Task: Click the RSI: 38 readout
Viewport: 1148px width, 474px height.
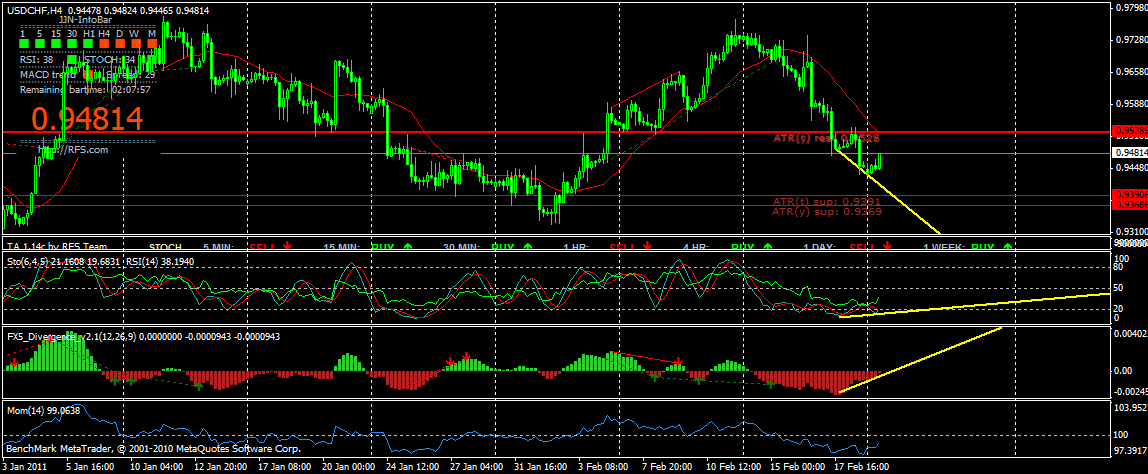Action: [x=37, y=59]
